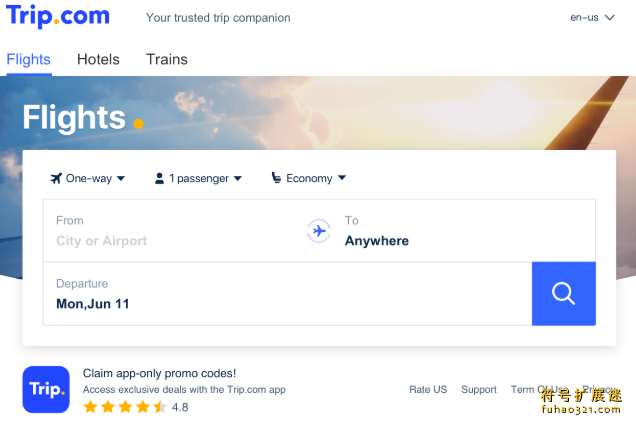
Task: Switch to the Trains tab
Action: pos(167,59)
